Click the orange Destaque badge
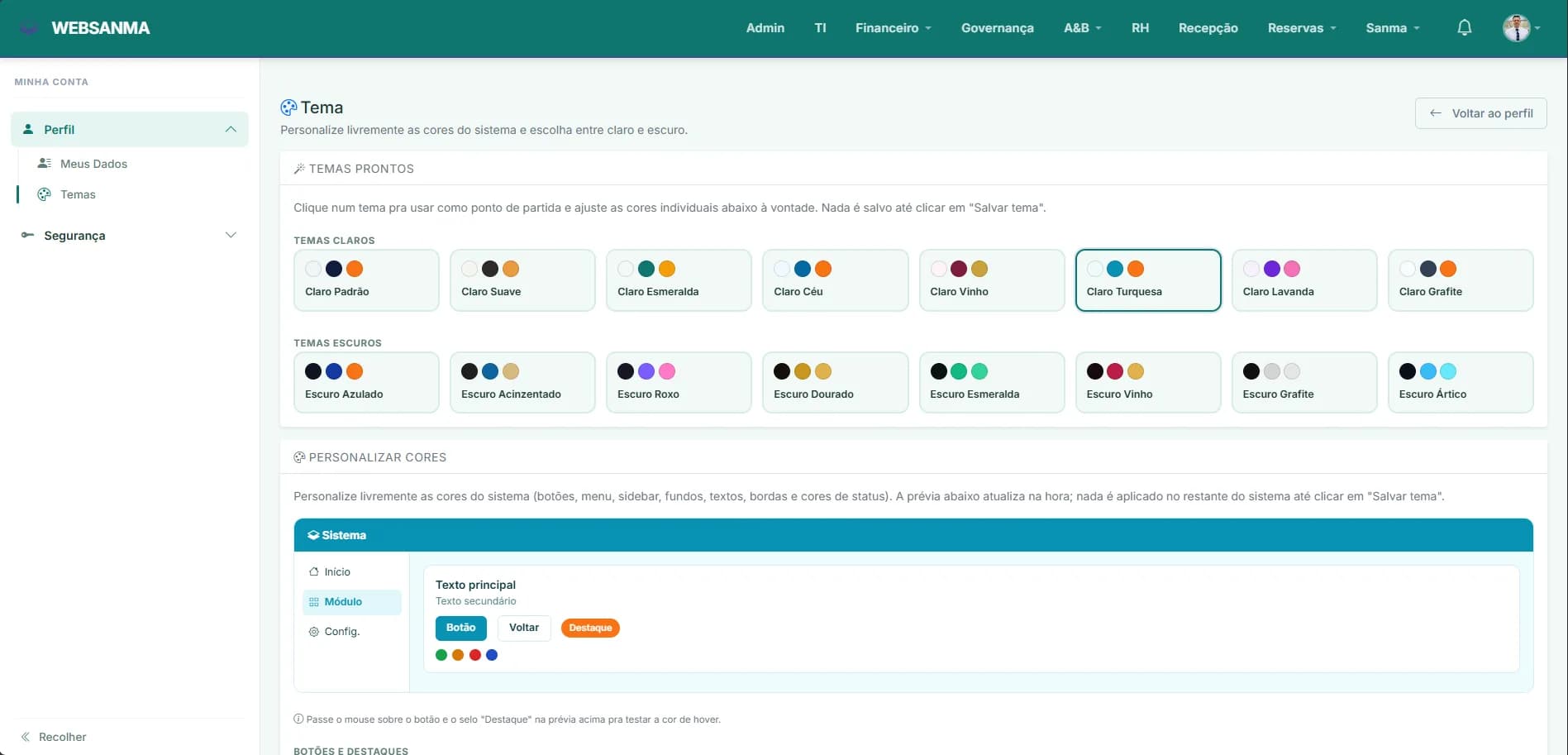 click(590, 628)
